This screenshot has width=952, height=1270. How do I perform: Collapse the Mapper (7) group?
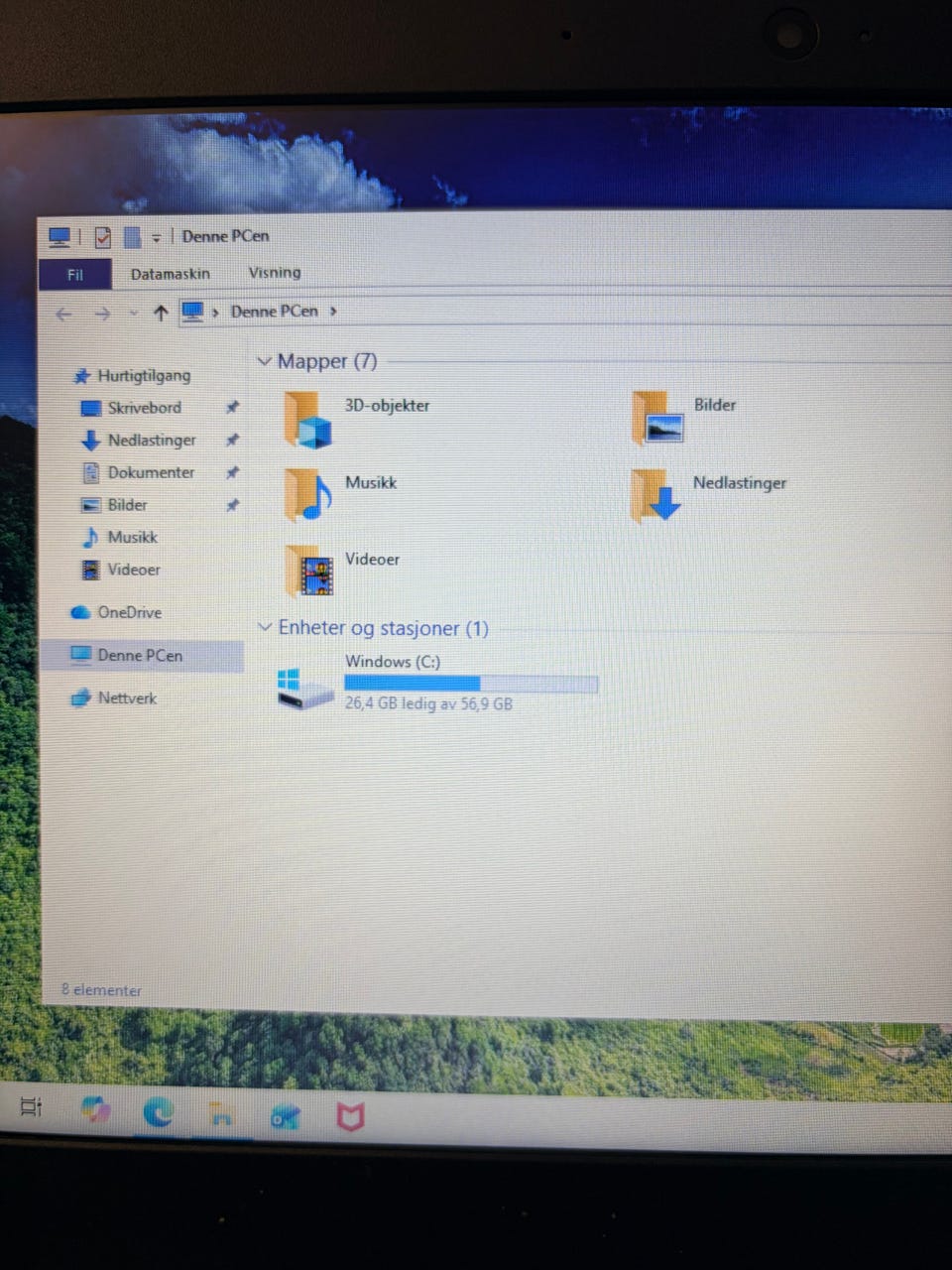click(x=264, y=361)
